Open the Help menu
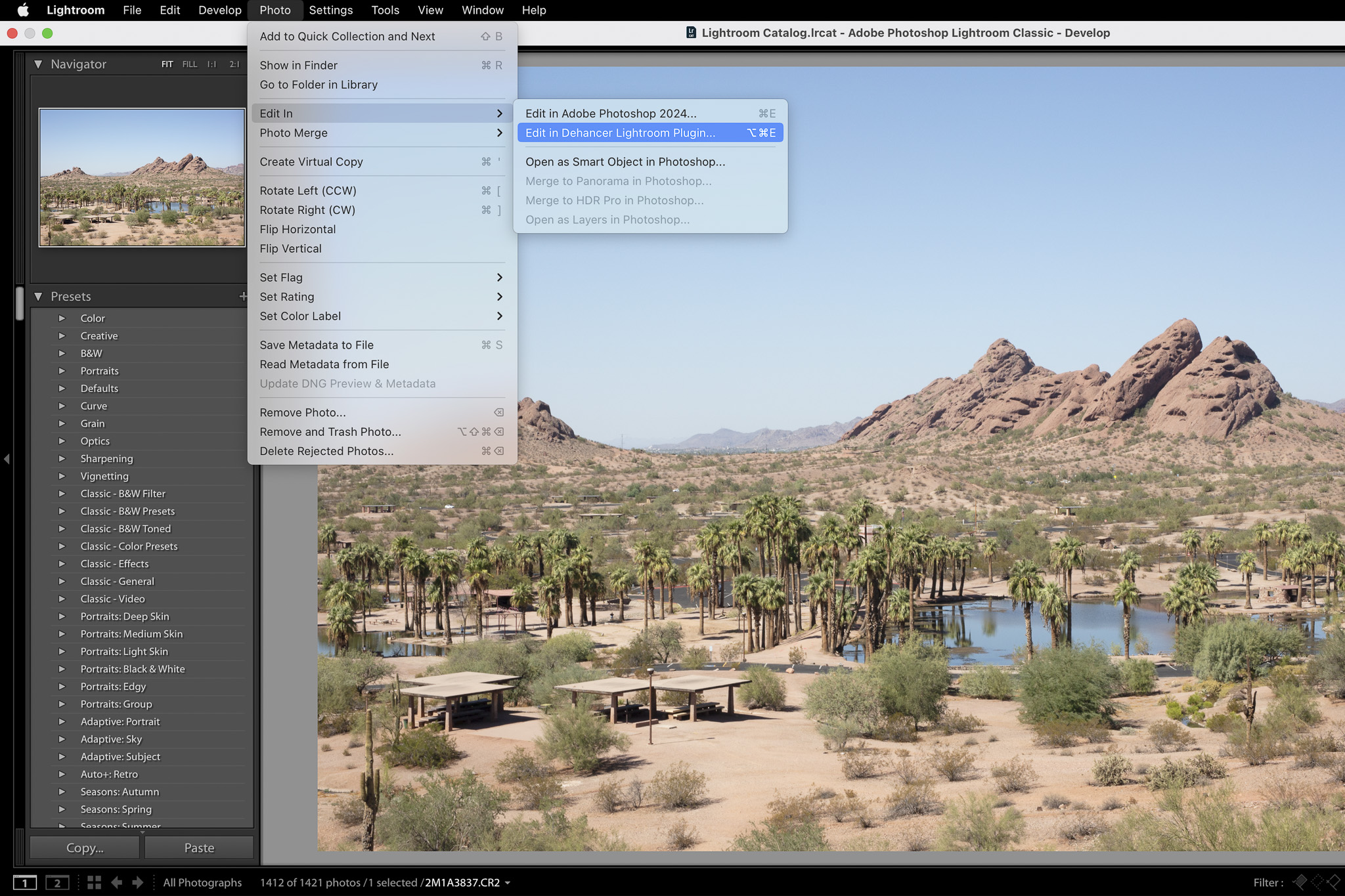Viewport: 1345px width, 896px height. click(534, 10)
